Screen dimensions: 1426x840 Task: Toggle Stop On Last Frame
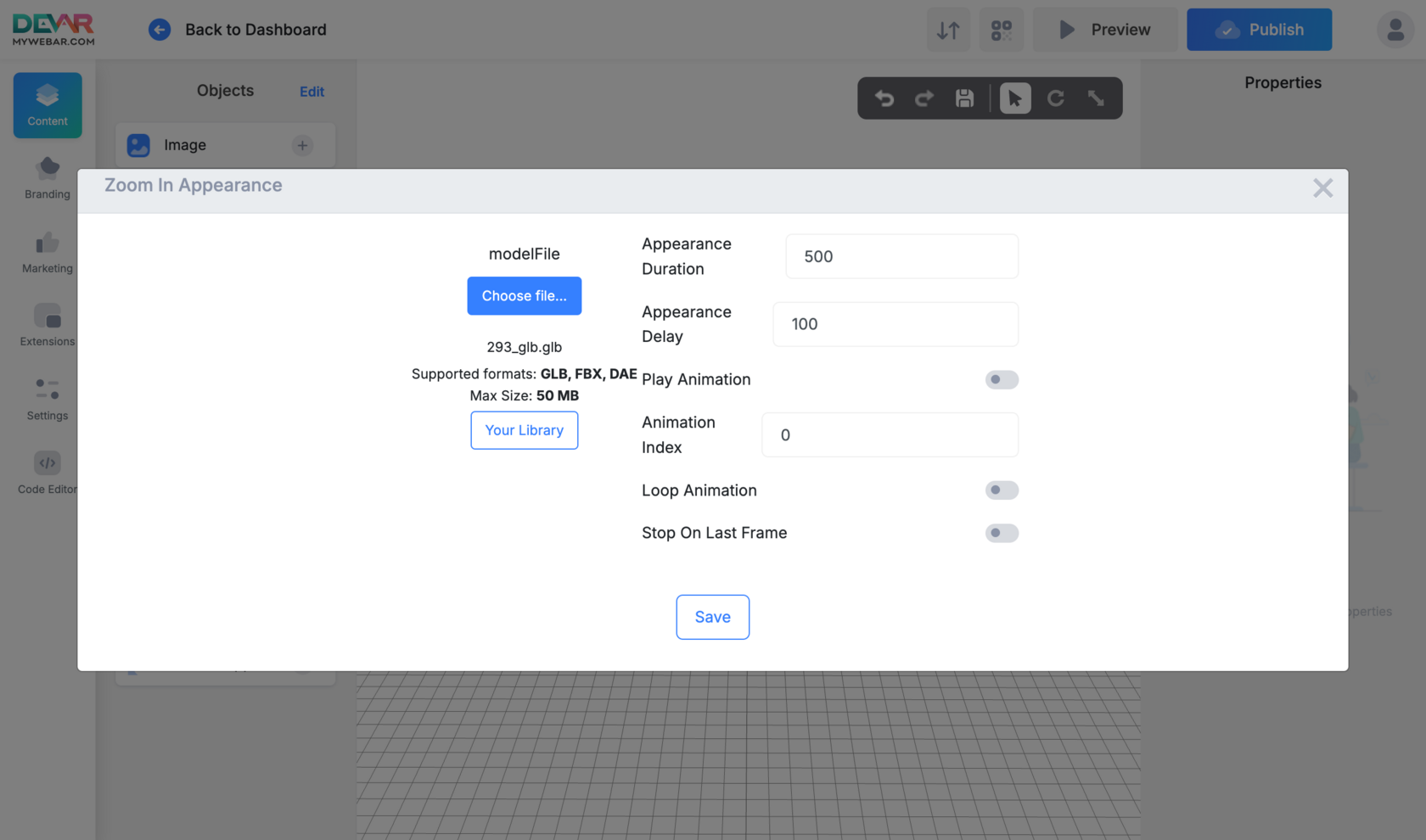pos(1001,533)
